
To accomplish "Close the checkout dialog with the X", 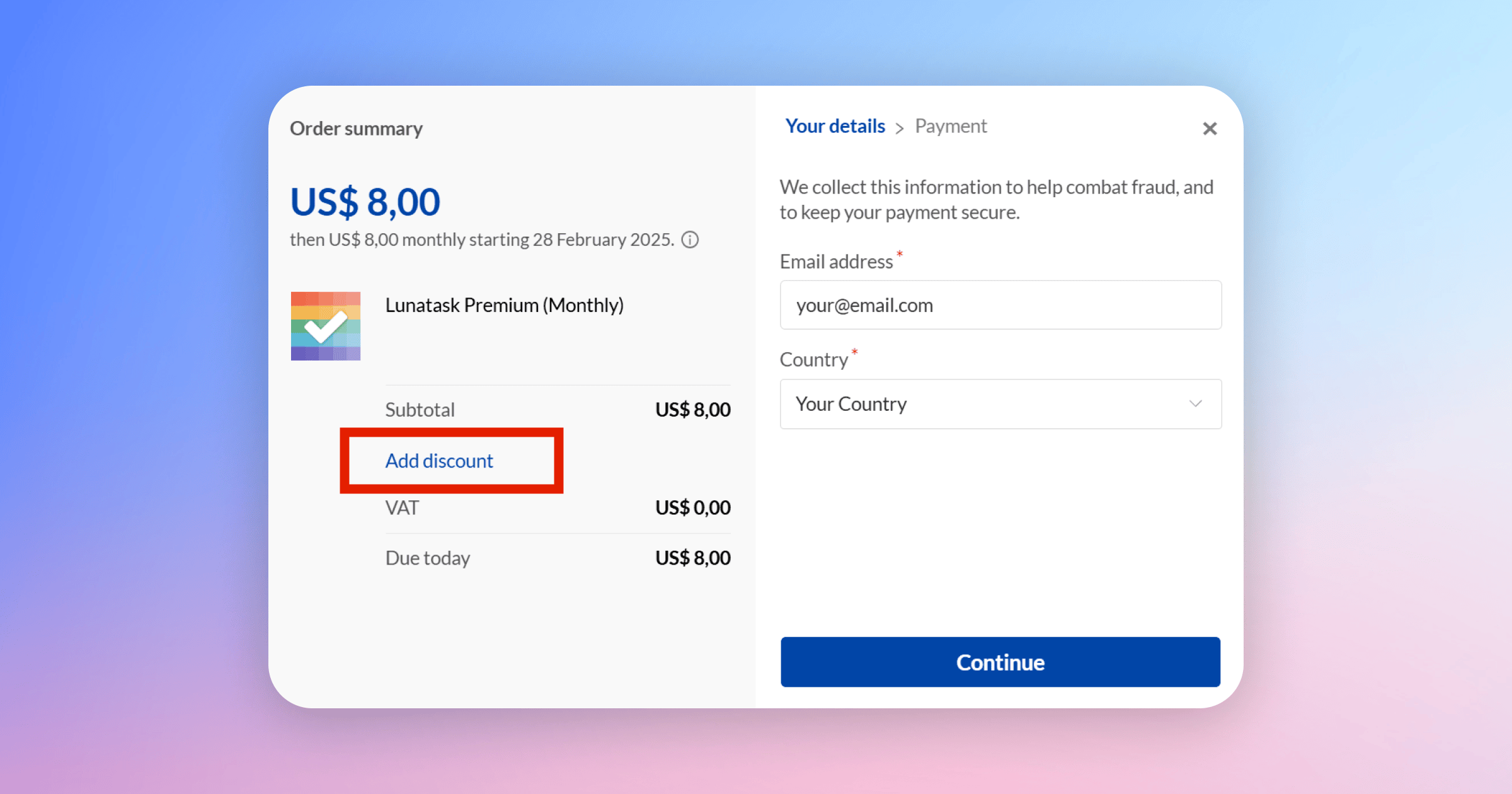I will pos(1210,129).
